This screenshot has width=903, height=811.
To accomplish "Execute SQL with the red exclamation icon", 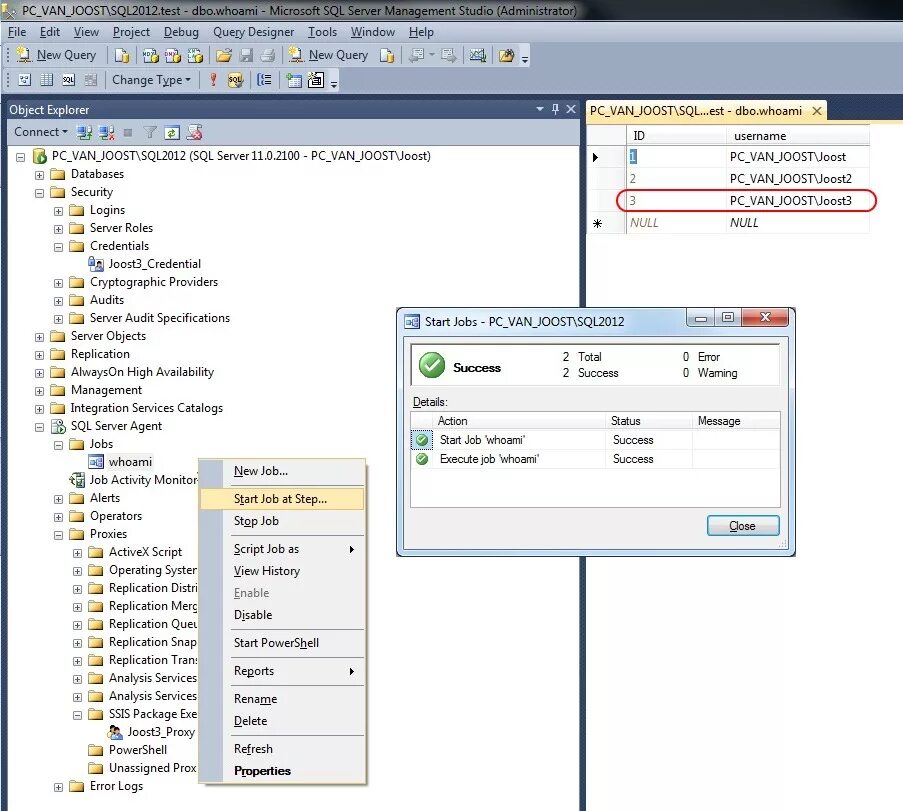I will coord(213,79).
